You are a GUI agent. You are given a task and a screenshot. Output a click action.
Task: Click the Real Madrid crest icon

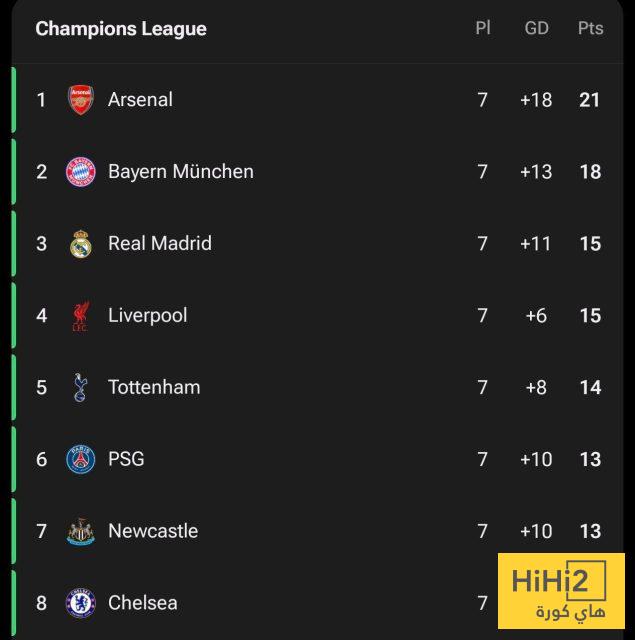pos(81,244)
